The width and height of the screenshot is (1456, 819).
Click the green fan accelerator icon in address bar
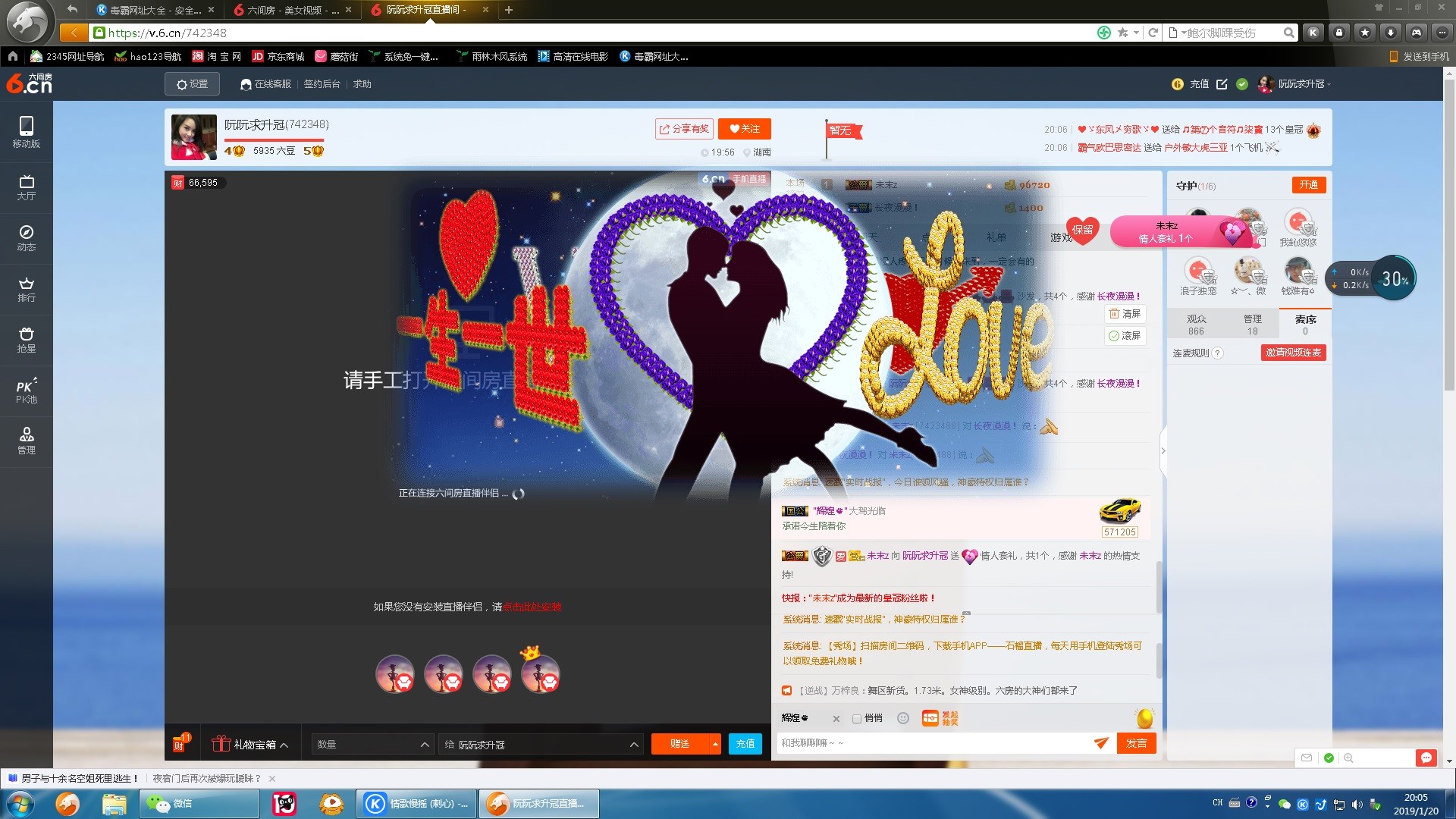click(1104, 33)
